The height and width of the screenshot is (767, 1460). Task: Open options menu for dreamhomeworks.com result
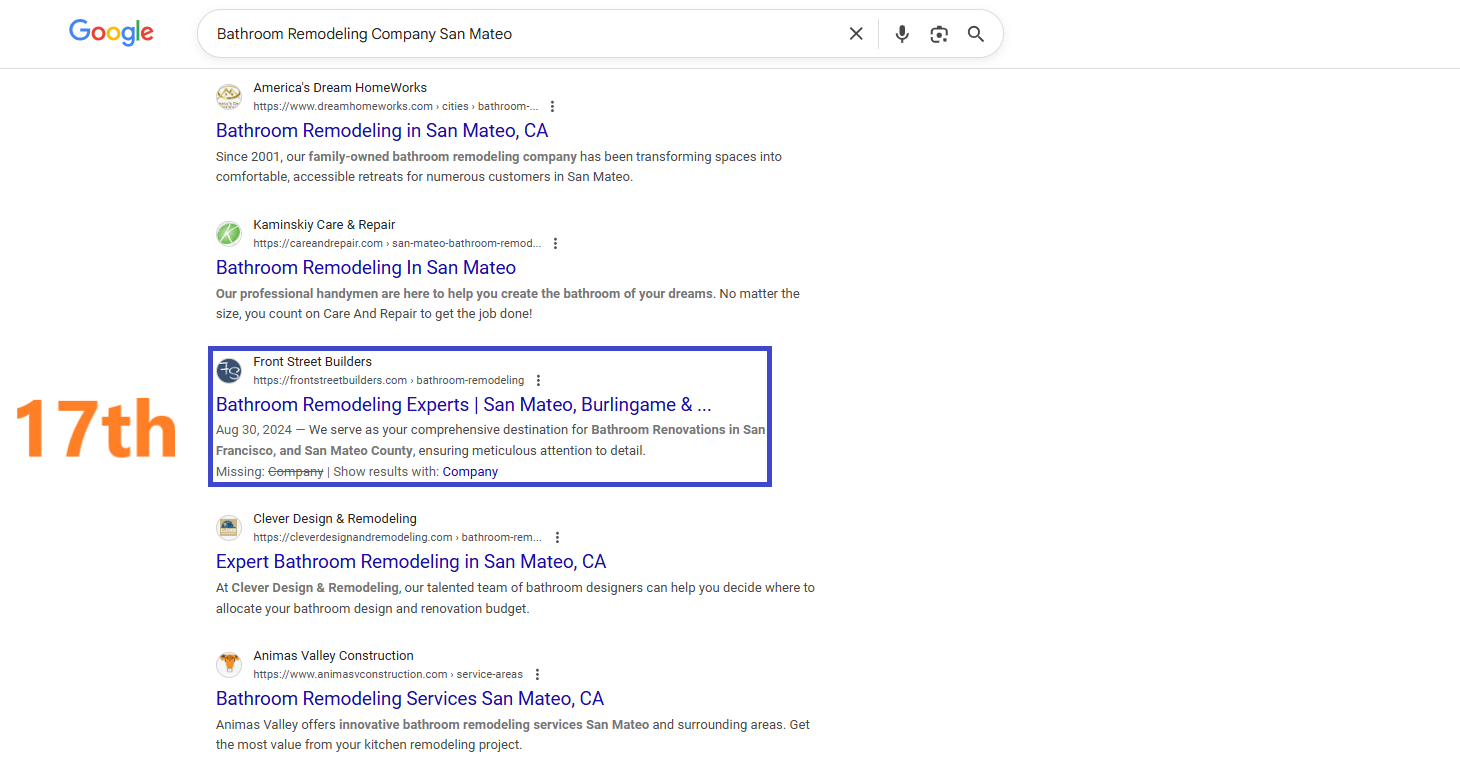coord(552,106)
